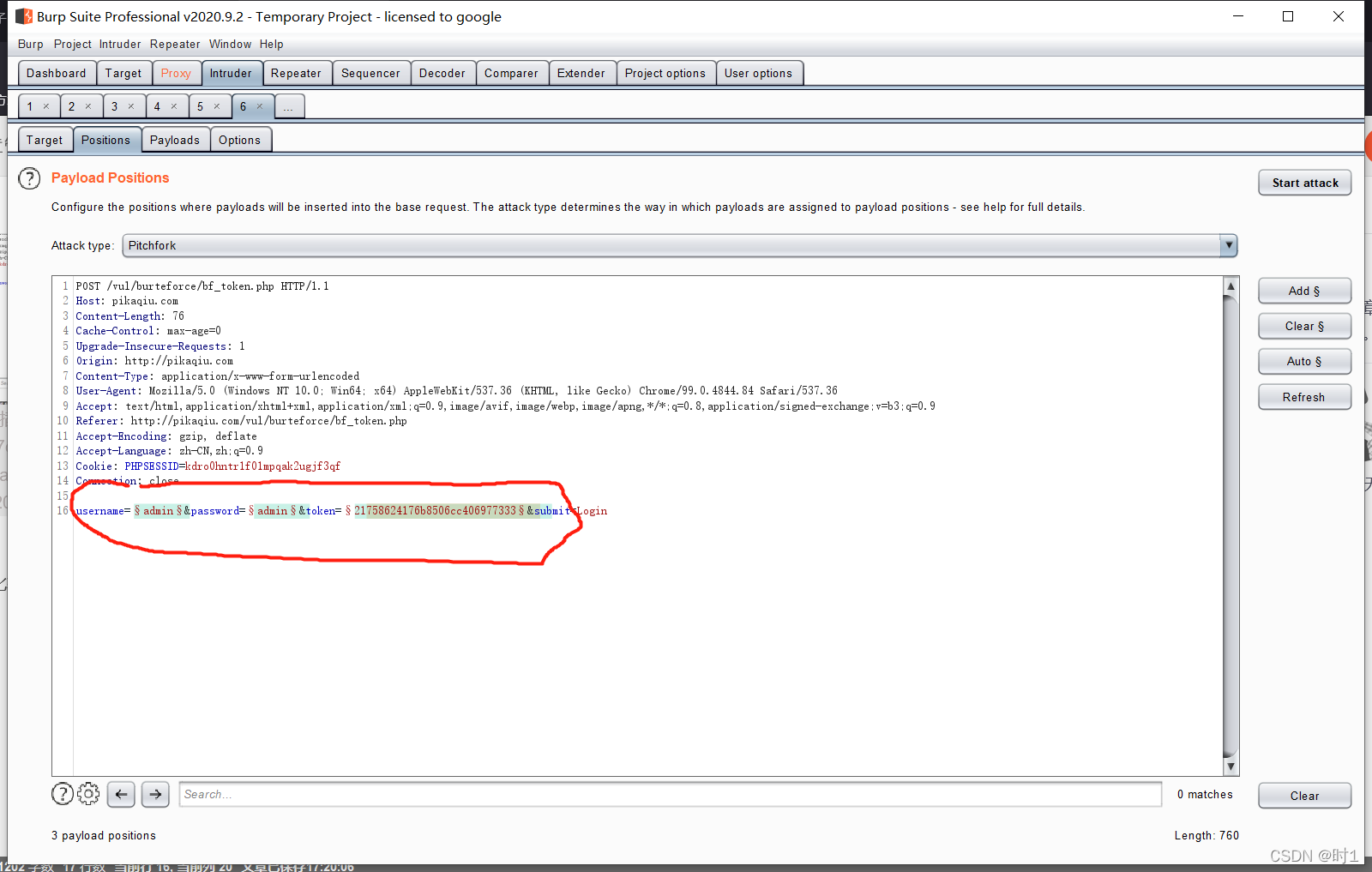
Task: Switch to the Sequencer tab
Action: [x=370, y=73]
